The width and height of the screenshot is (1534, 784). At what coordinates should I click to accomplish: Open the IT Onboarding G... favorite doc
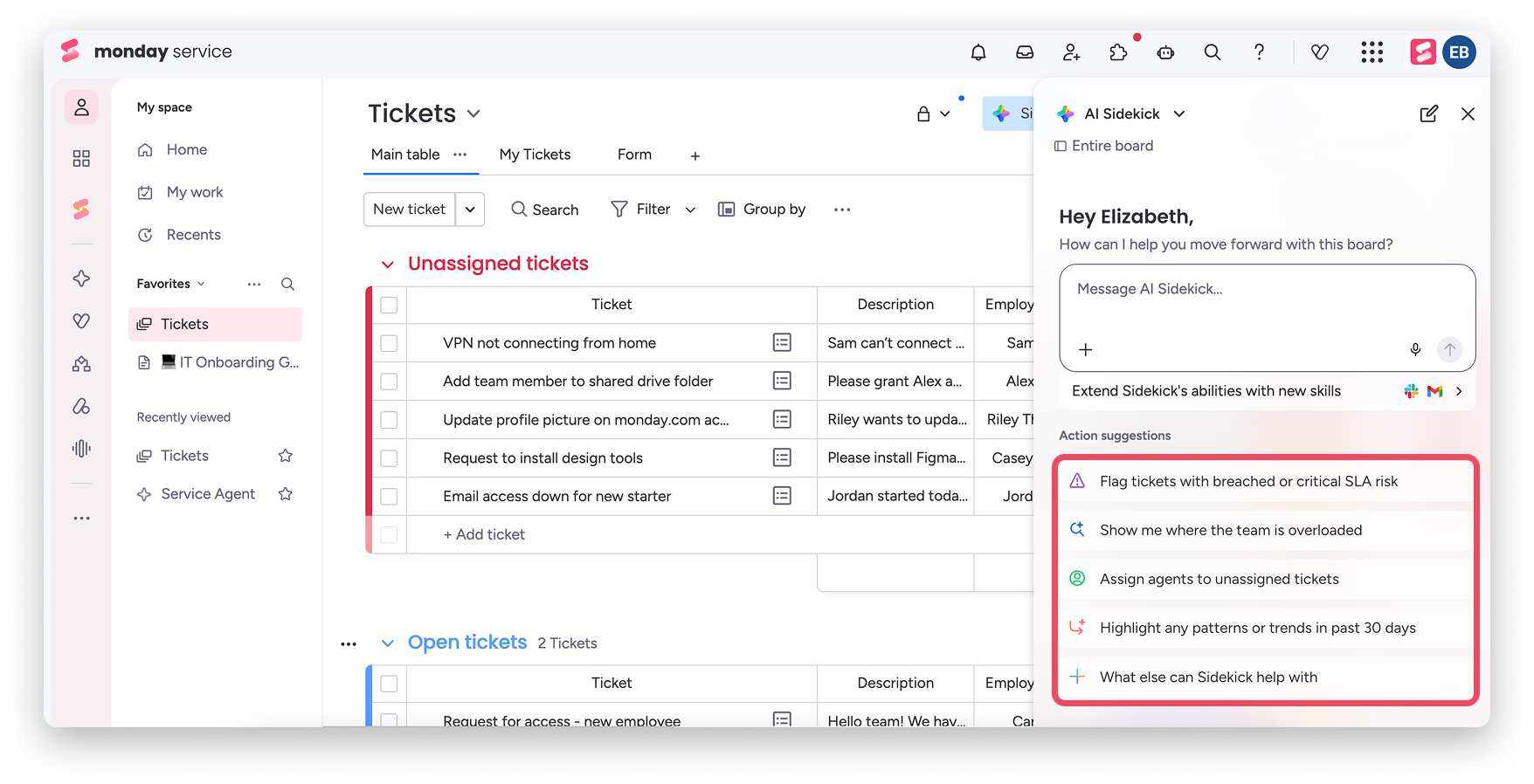tap(216, 362)
